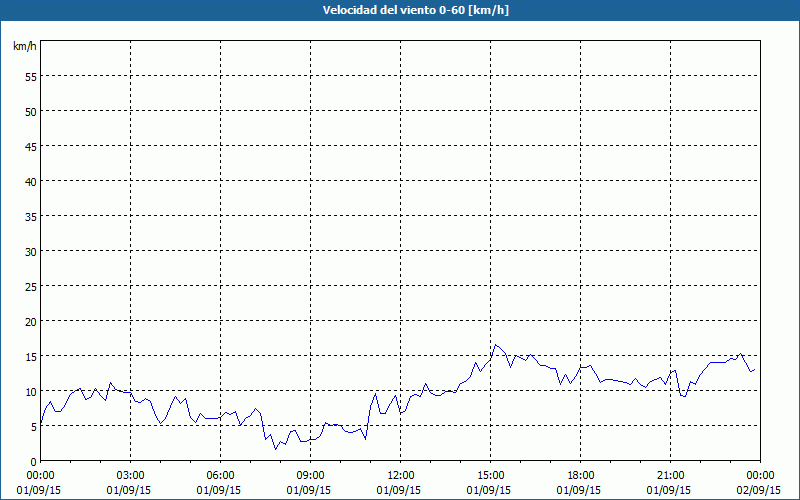800x500 pixels.
Task: Click the y-axis value 10
Action: (x=31, y=391)
